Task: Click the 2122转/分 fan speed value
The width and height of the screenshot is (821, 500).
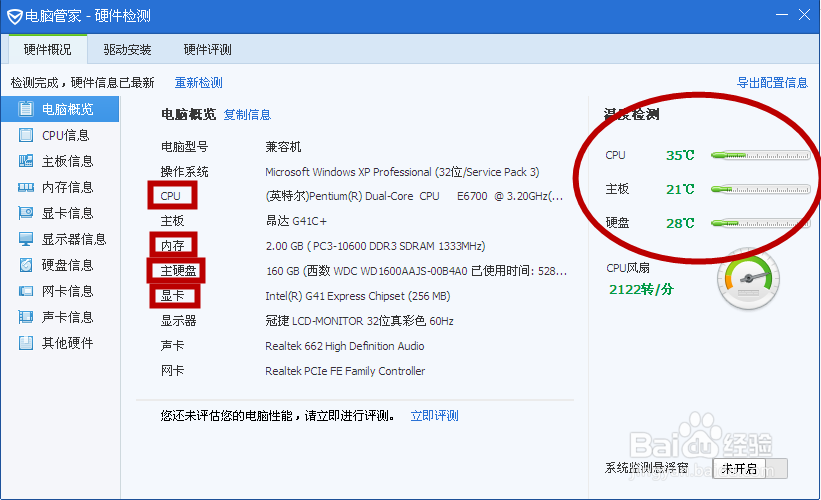Action: pyautogui.click(x=641, y=290)
